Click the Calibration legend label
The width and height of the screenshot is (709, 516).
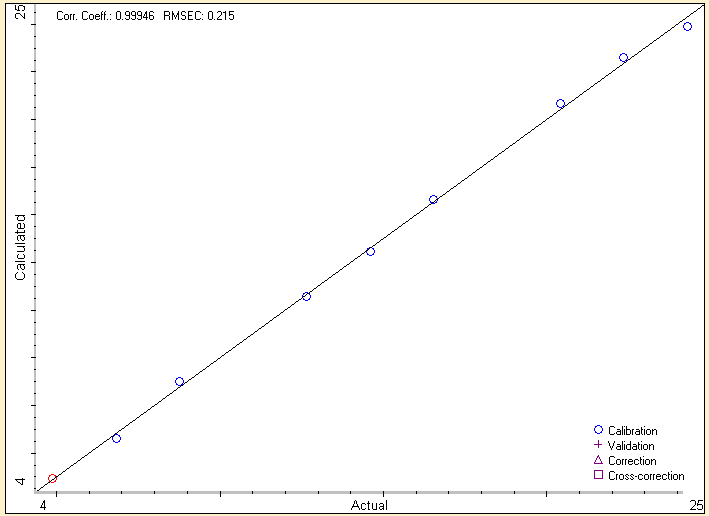[633, 431]
